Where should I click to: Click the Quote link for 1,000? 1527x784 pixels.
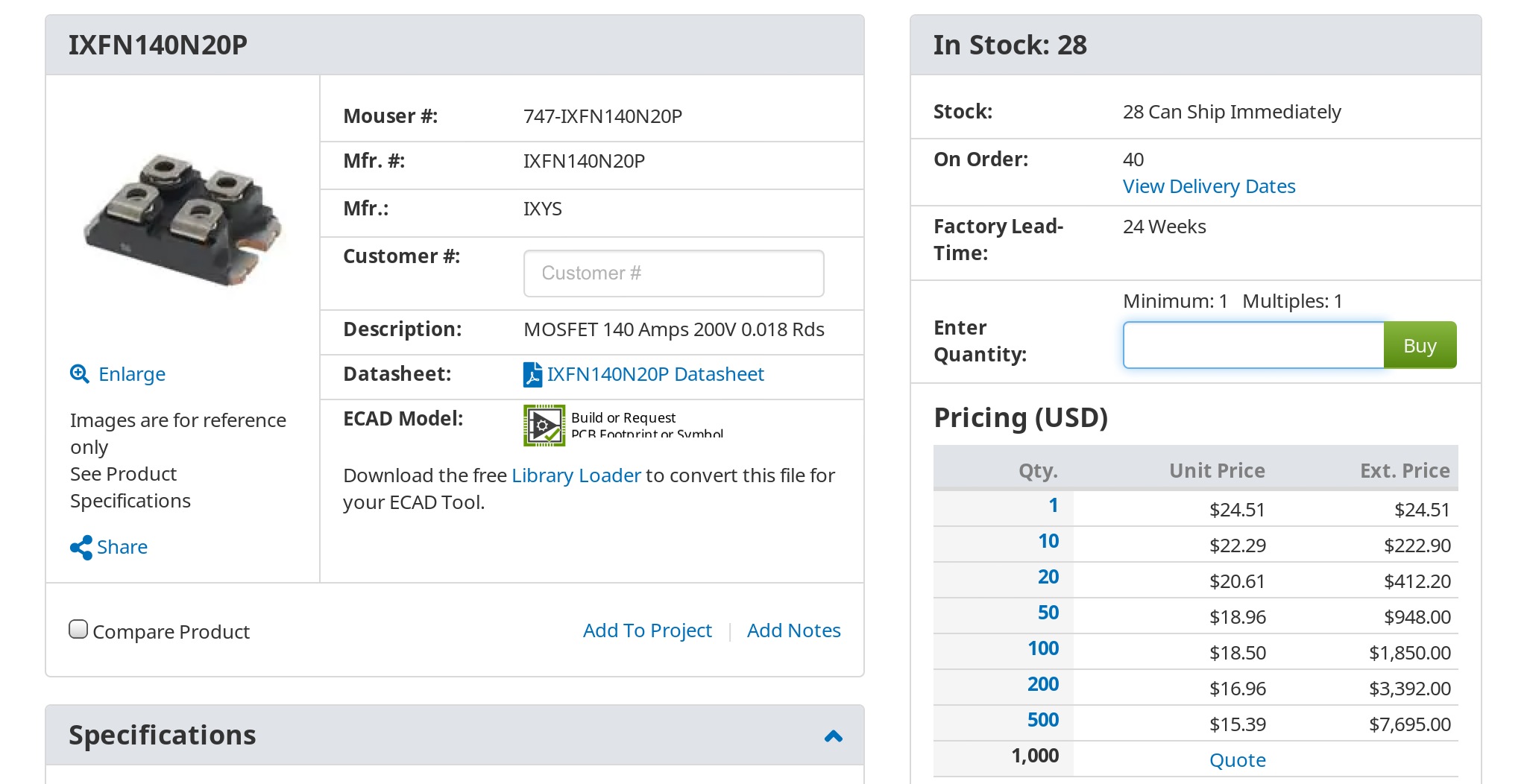click(1237, 760)
